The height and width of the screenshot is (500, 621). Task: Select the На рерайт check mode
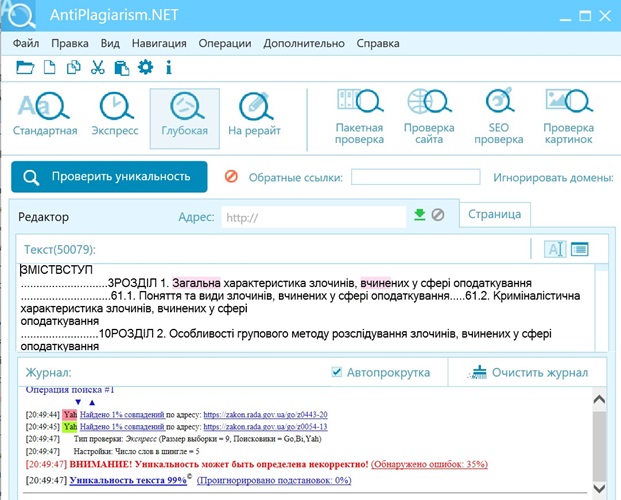[x=254, y=115]
